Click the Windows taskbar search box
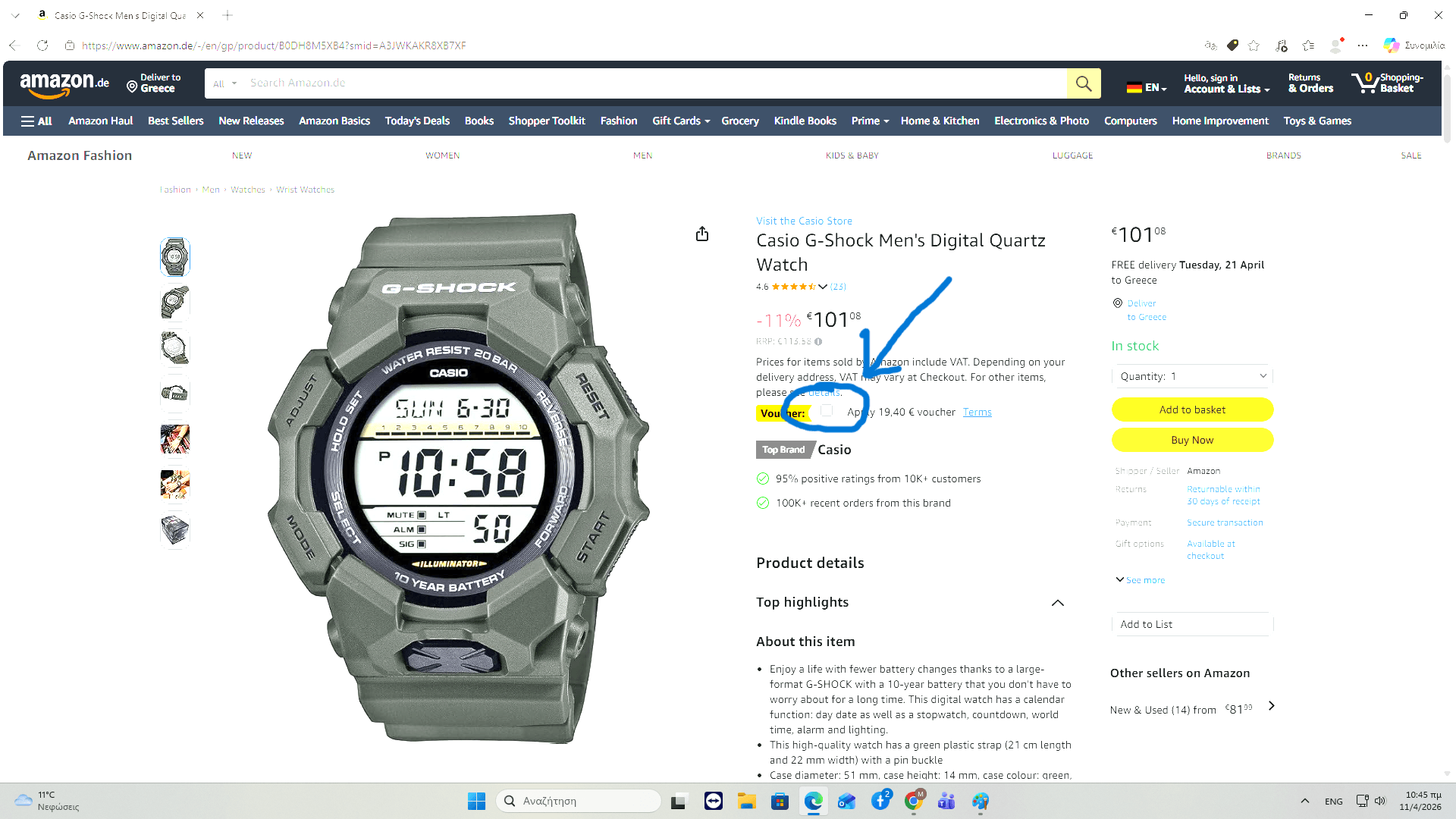The image size is (1456, 819). tap(579, 801)
